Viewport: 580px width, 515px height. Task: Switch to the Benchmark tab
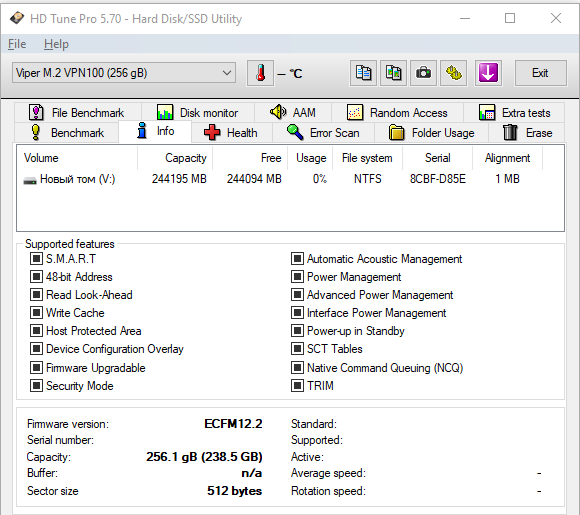(x=67, y=132)
